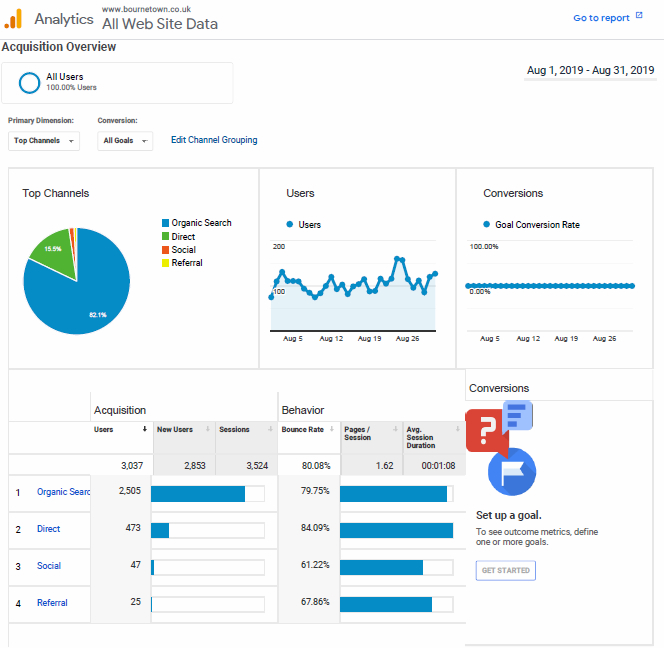
Task: Click the Direct bounce rate 84.09%
Action: point(315,528)
